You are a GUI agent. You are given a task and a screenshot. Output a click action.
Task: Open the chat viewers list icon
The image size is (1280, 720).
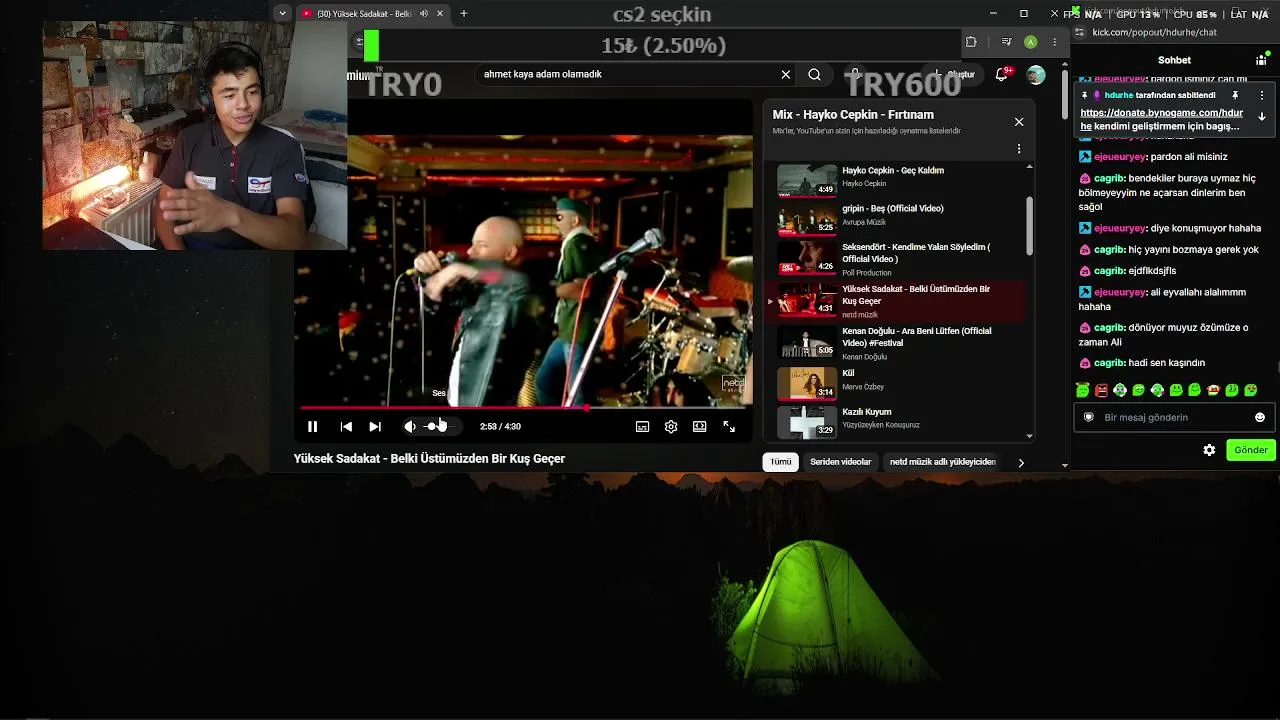1262,60
